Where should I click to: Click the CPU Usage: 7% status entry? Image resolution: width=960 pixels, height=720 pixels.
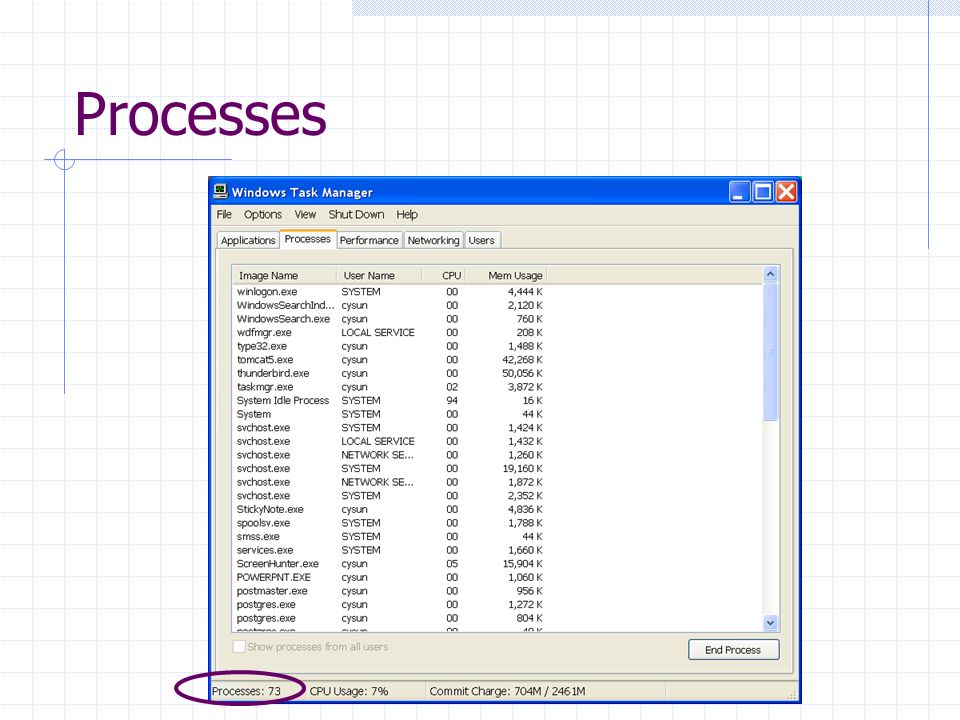click(349, 691)
